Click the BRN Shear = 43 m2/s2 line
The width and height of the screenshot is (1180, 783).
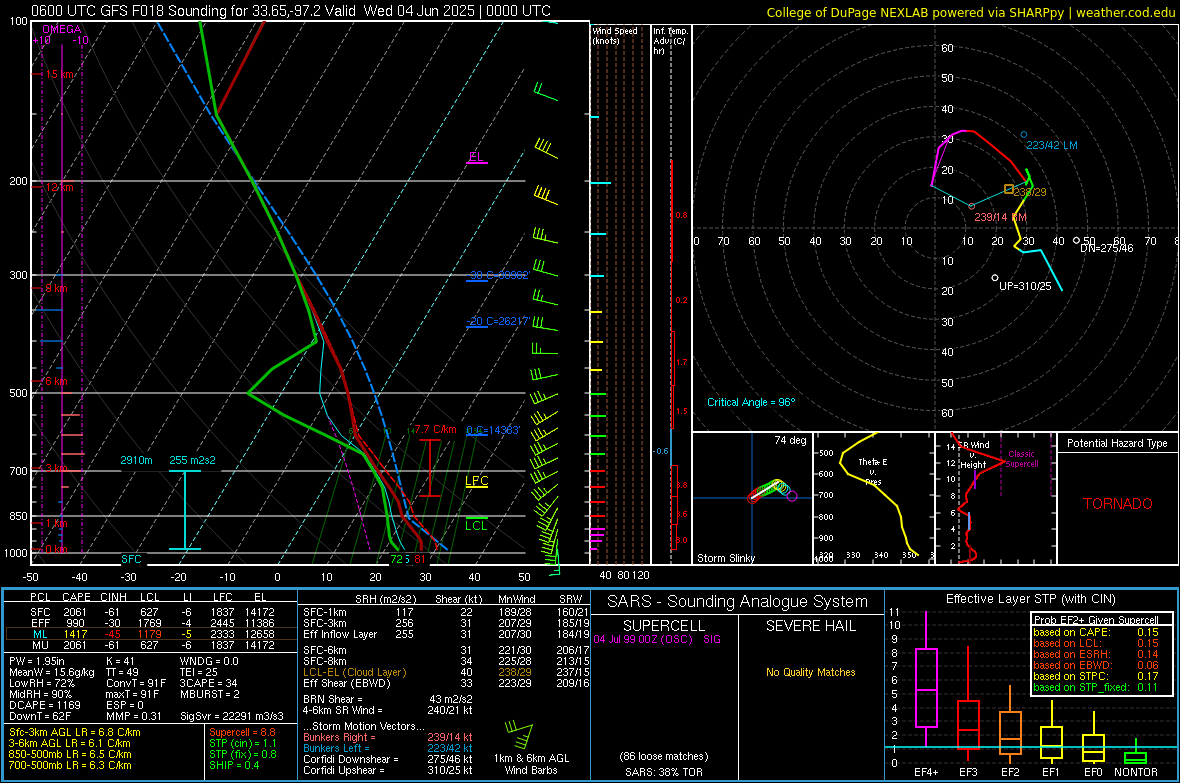point(388,699)
